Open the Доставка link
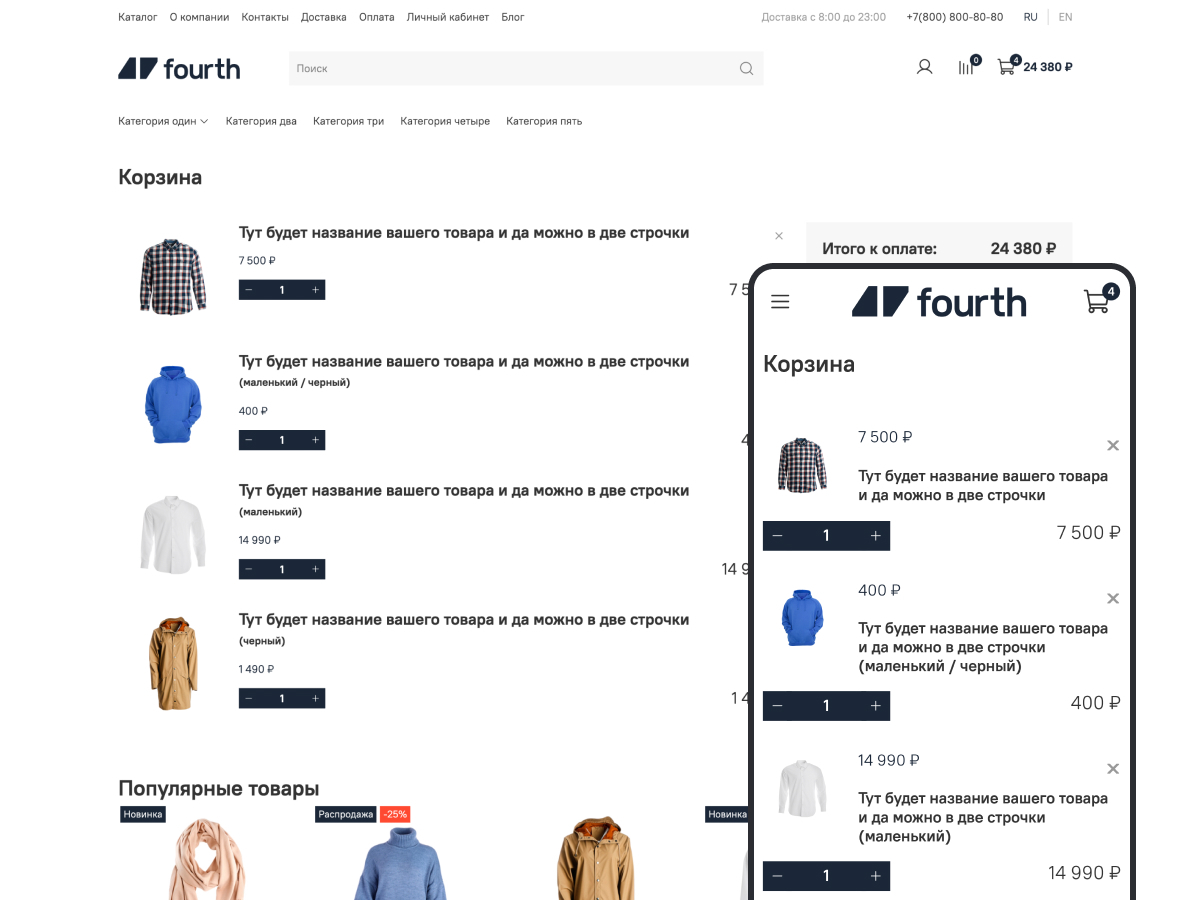This screenshot has width=1200, height=900. [324, 17]
